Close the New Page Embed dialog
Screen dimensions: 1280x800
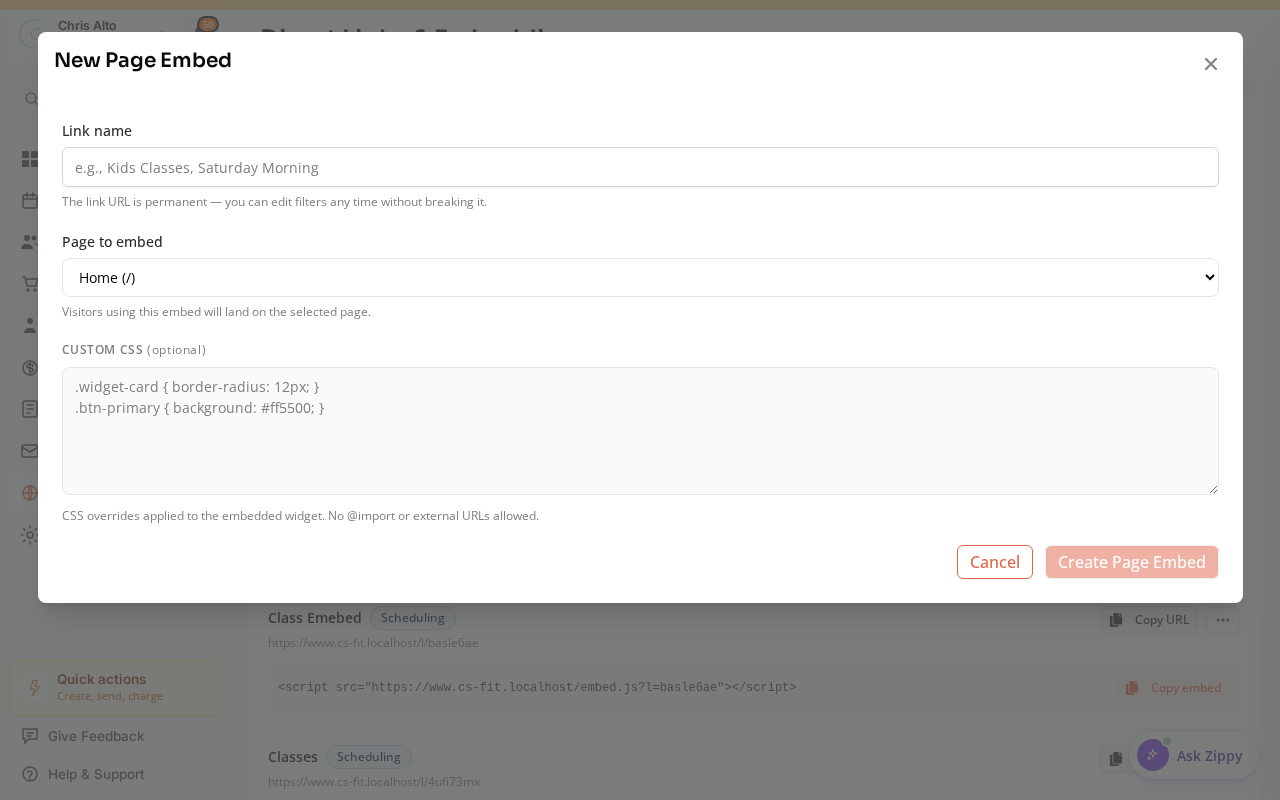tap(1211, 64)
